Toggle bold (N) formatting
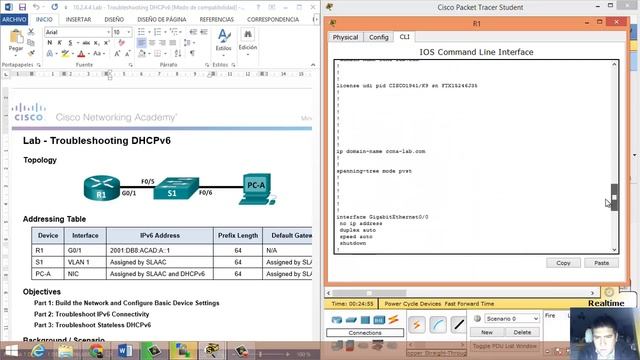The image size is (640, 360). click(49, 42)
